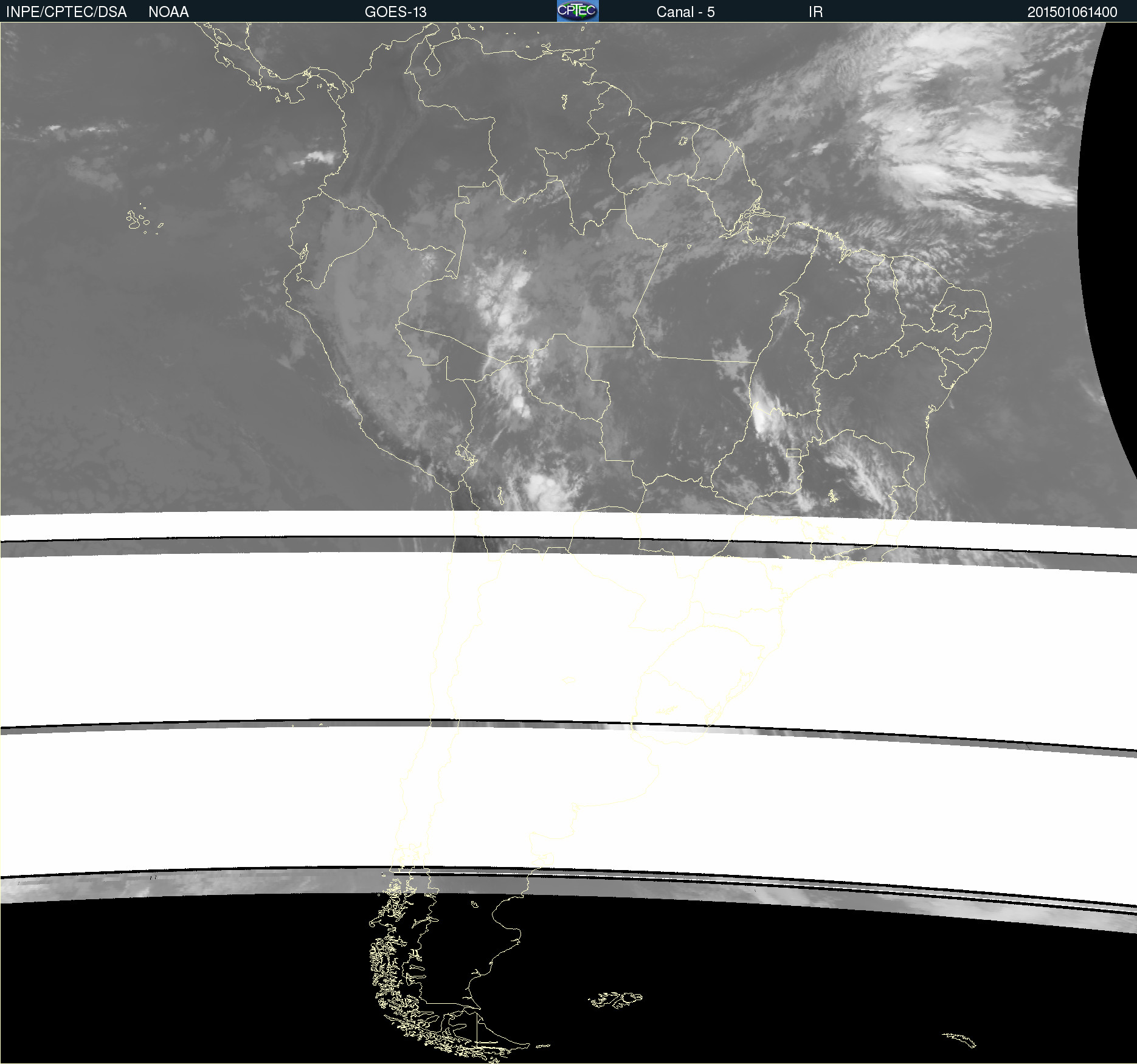Click the CPTEC logo in header
This screenshot has width=1137, height=1064.
[578, 11]
